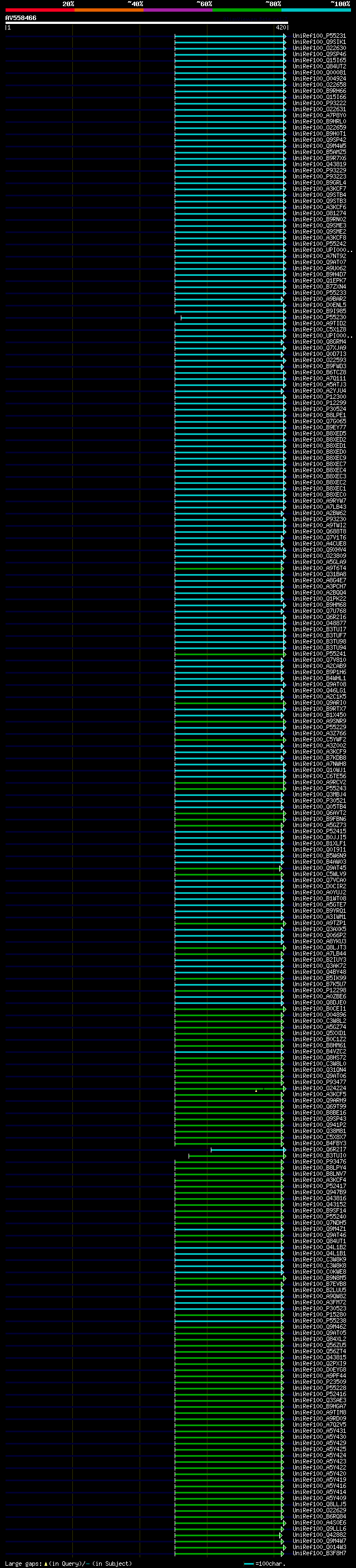The height and width of the screenshot is (1568, 356).
Task: Select label UniRef100_B5AMZ5
Action: (x=319, y=152)
